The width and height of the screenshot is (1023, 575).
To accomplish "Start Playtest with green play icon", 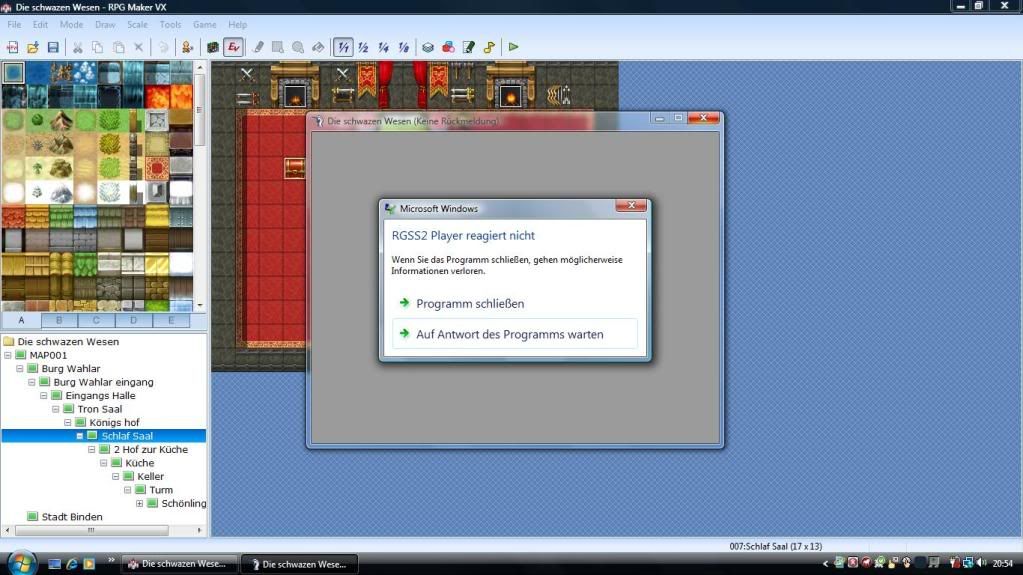I will pos(513,47).
